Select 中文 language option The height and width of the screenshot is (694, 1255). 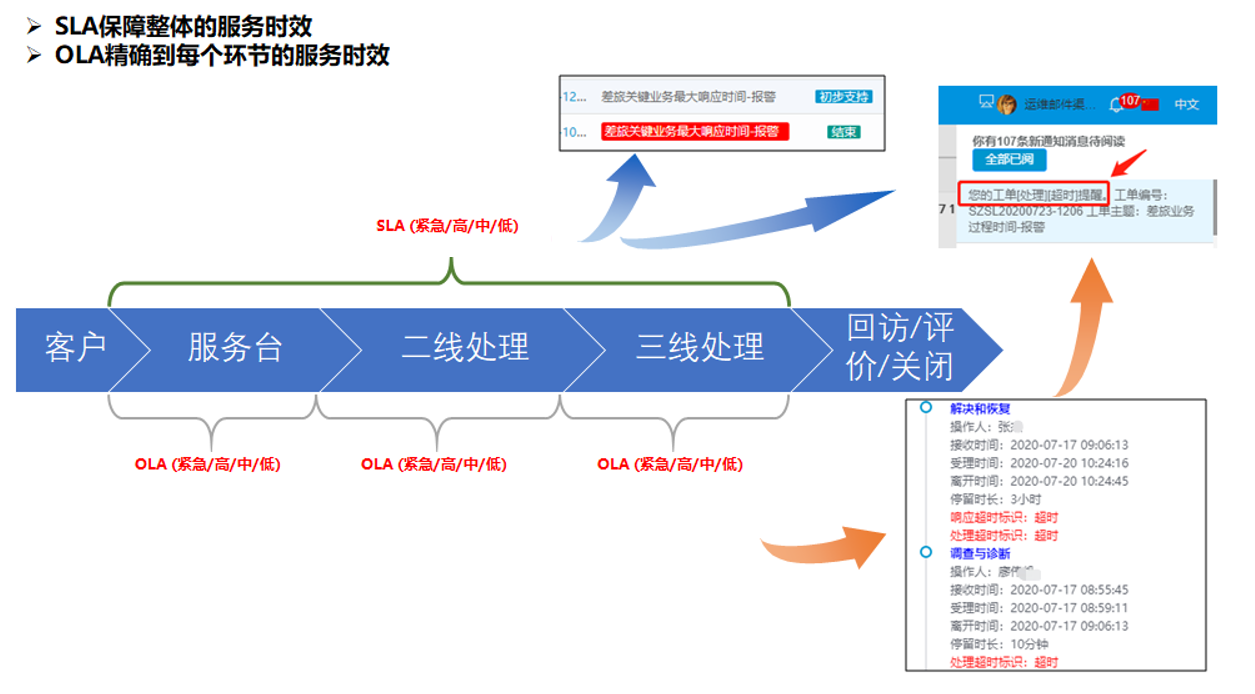click(x=1187, y=105)
